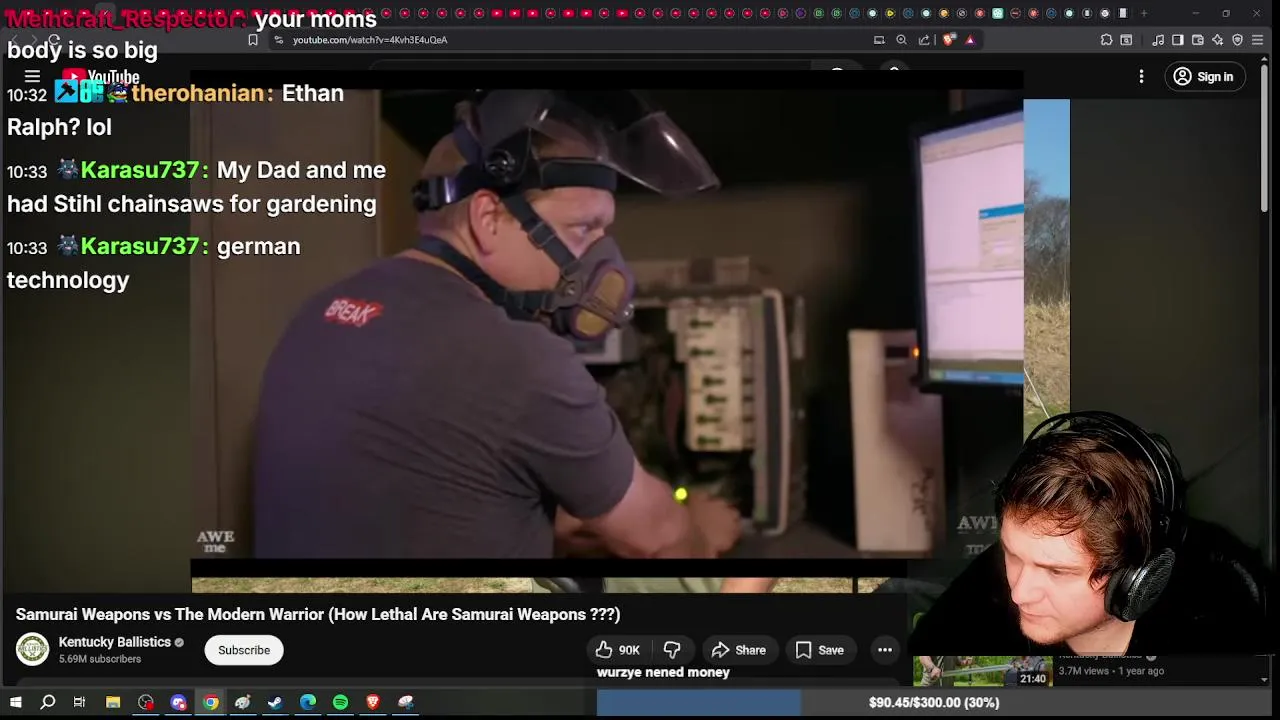This screenshot has width=1280, height=720.
Task: Open the browser main hamburger menu
Action: (x=1258, y=40)
